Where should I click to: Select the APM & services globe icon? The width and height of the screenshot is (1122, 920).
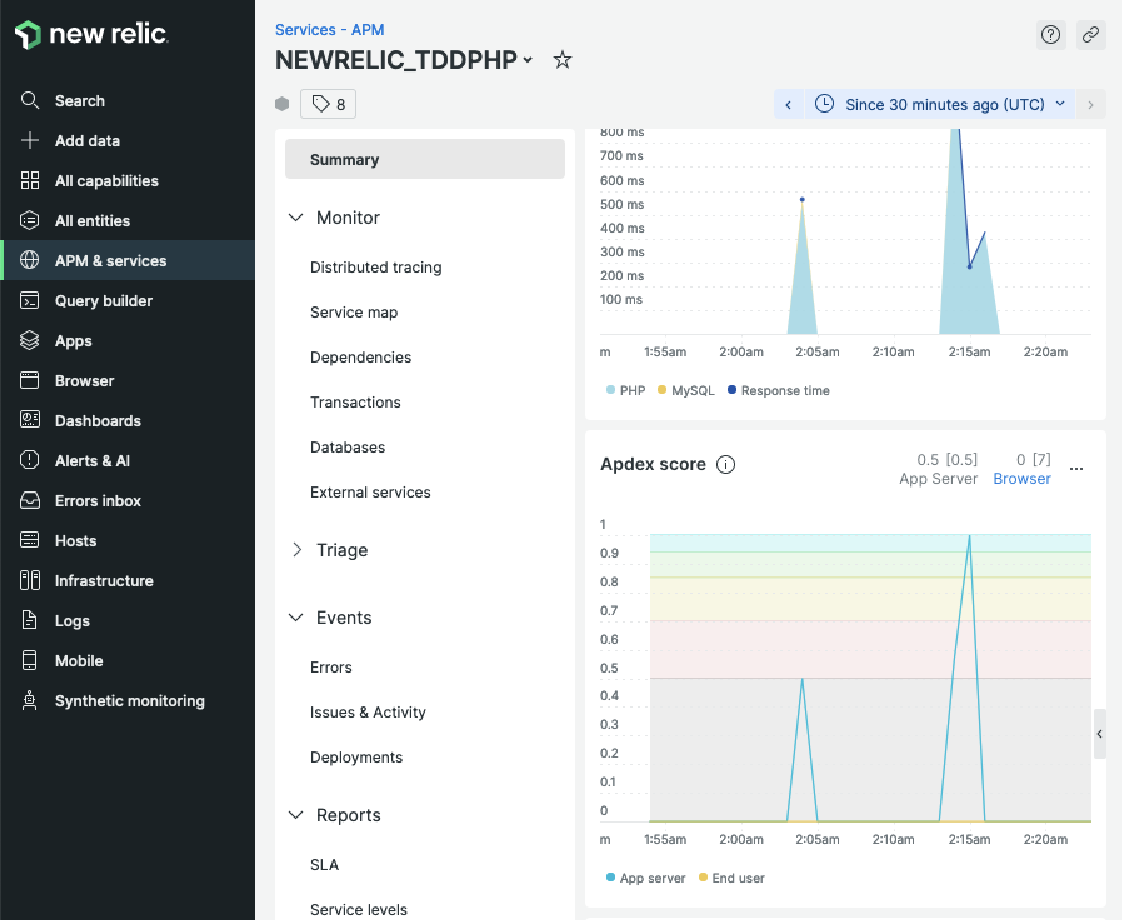pos(29,260)
